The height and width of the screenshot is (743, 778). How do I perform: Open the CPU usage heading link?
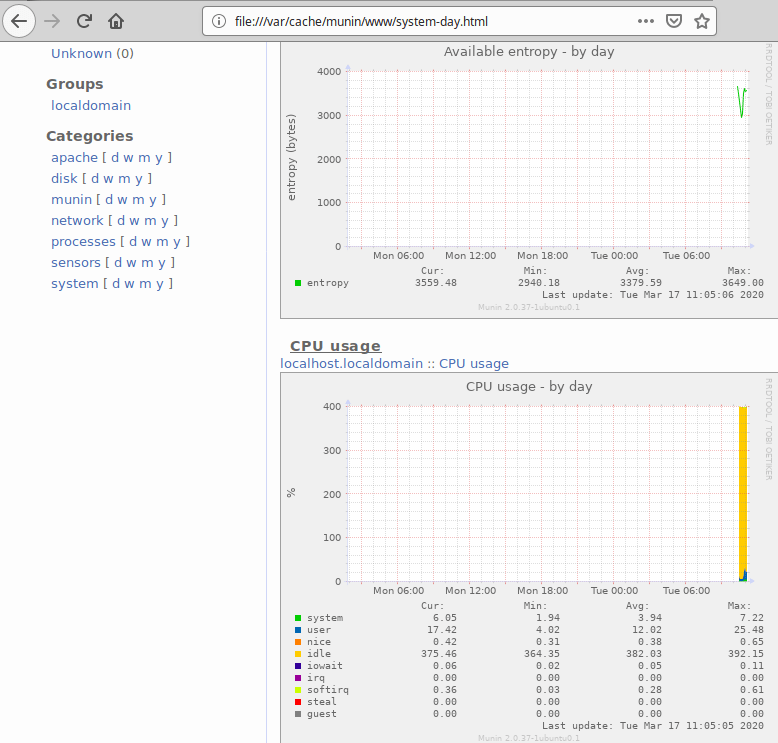pos(335,346)
